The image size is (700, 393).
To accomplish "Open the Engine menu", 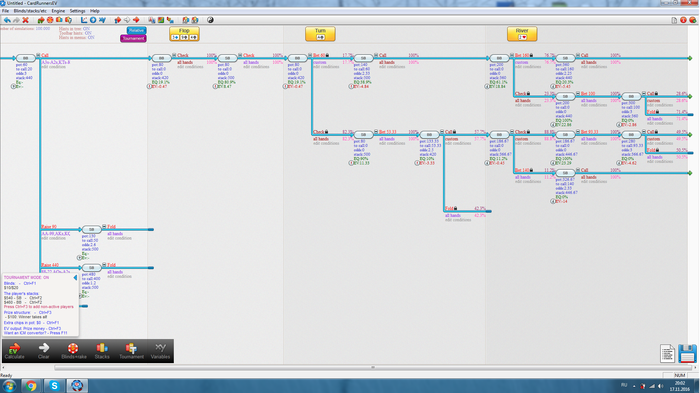I will [x=58, y=11].
